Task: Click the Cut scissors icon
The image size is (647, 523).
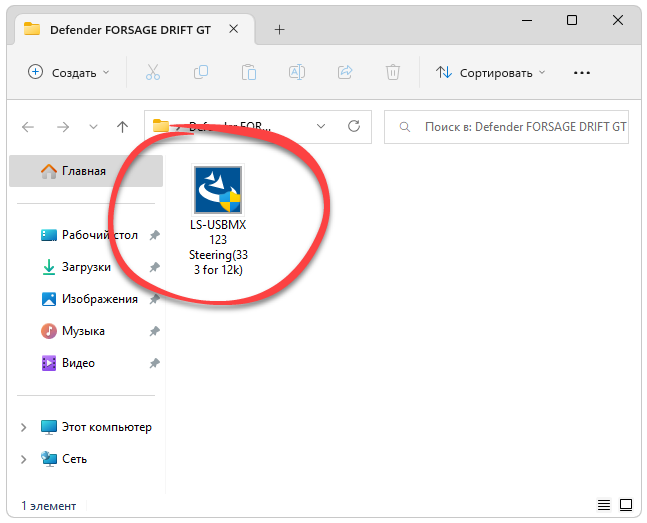Action: pyautogui.click(x=153, y=73)
